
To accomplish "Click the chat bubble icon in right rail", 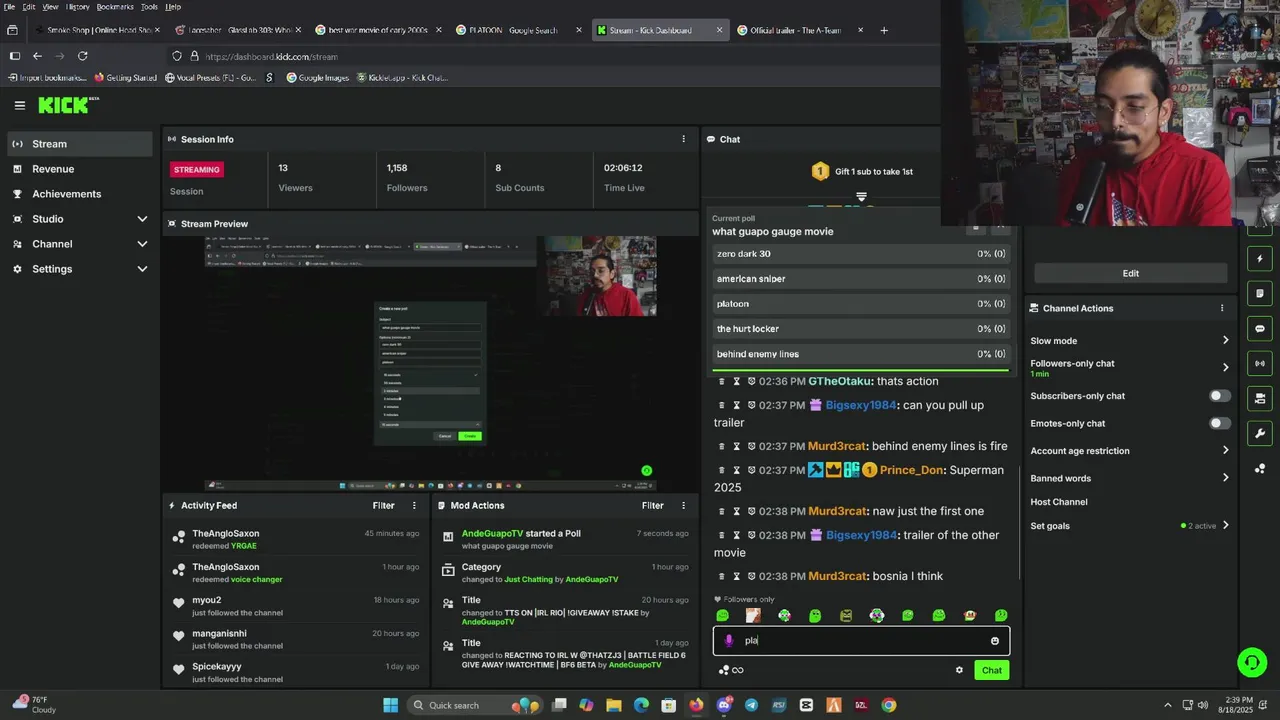I will point(1260,328).
